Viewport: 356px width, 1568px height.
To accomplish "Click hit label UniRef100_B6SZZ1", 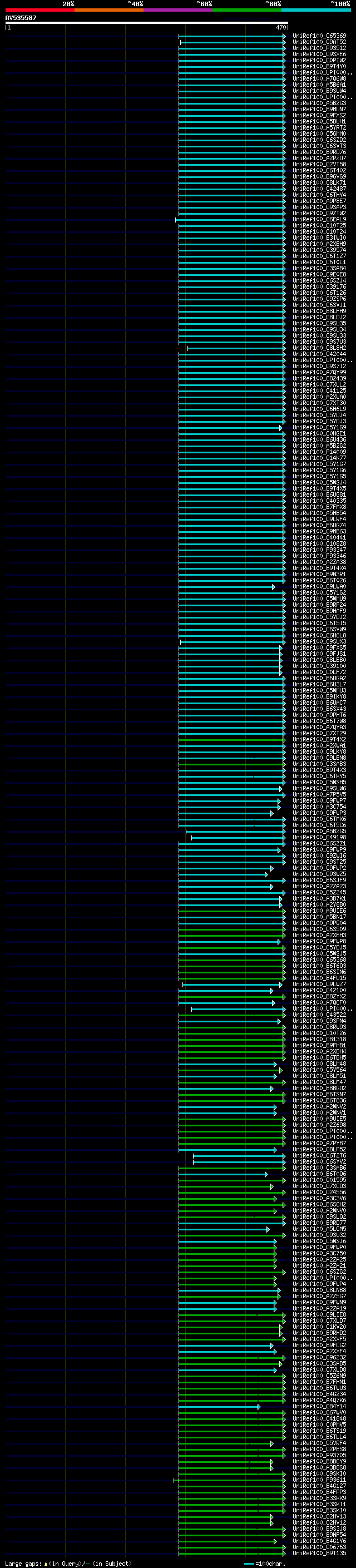I will pyautogui.click(x=319, y=844).
